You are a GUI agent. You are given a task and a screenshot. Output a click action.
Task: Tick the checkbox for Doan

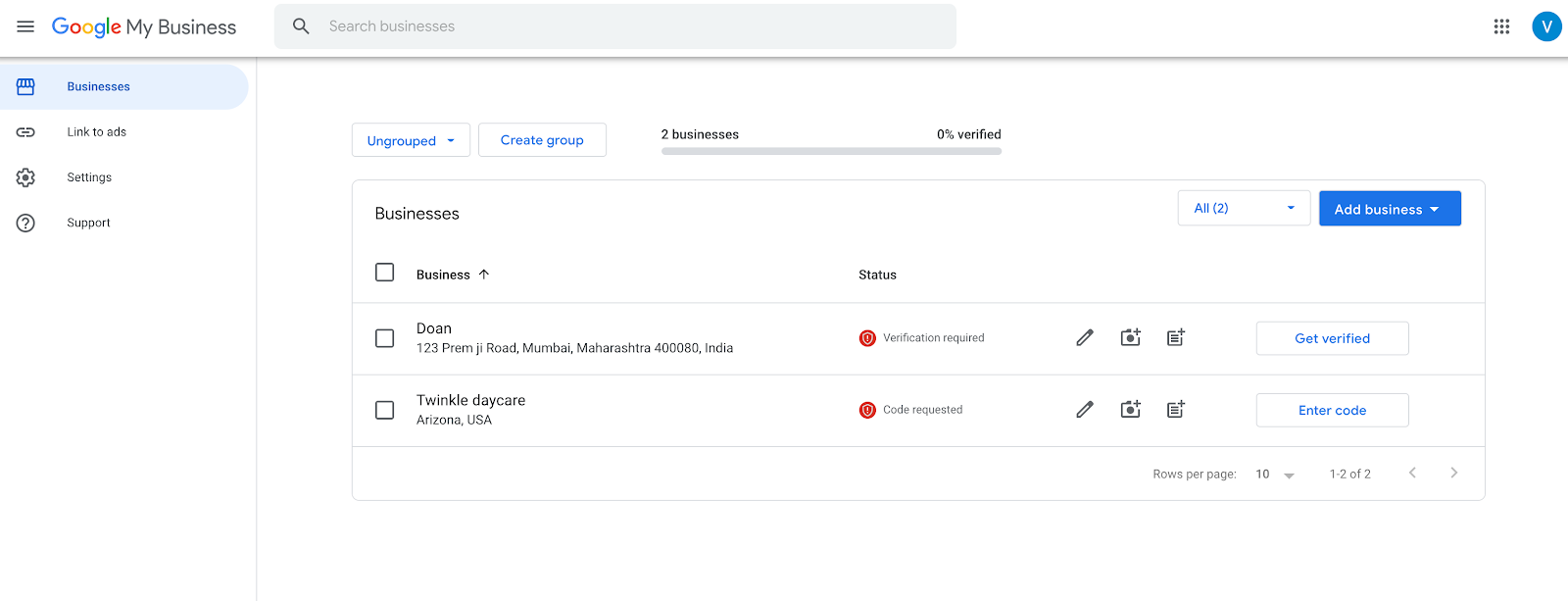point(384,338)
